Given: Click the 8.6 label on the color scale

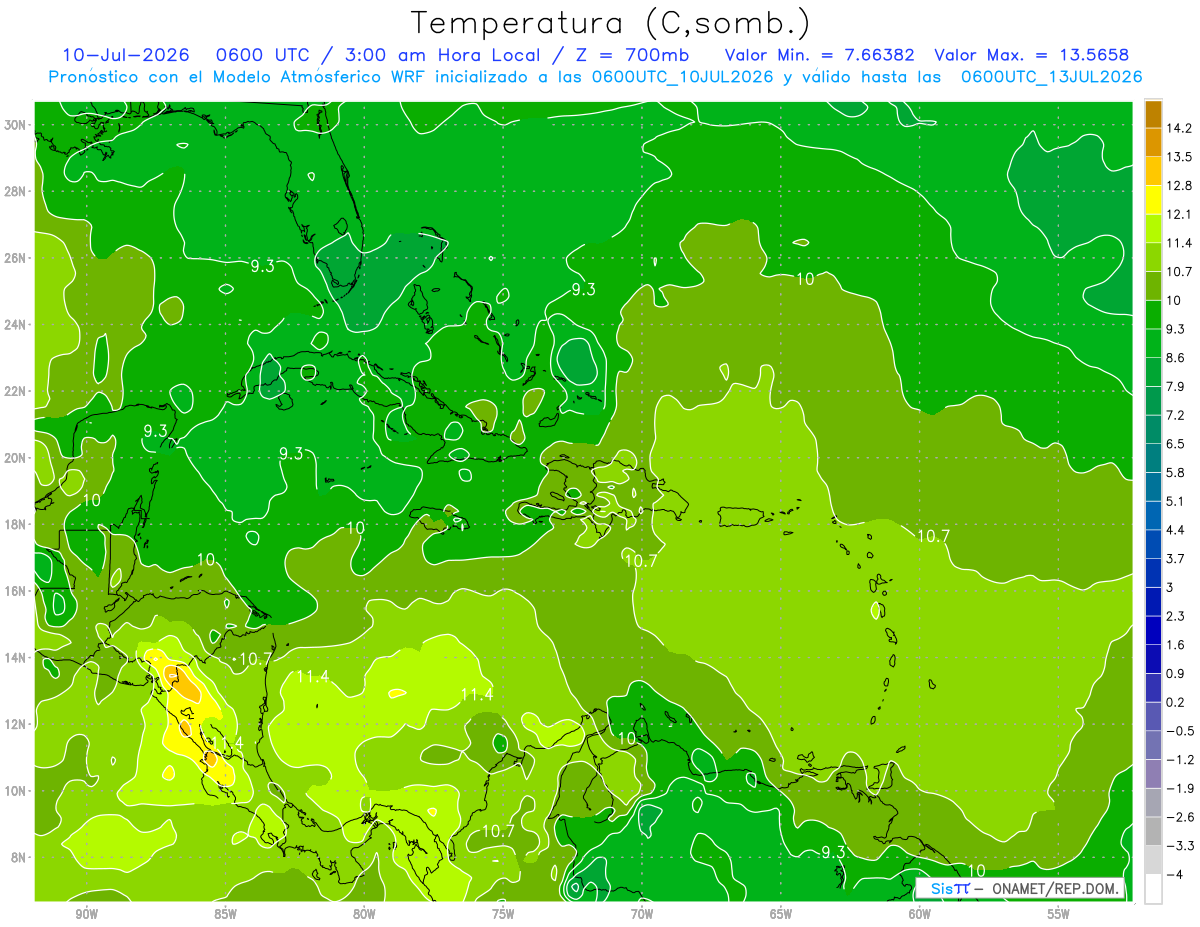Looking at the screenshot, I should (x=1175, y=358).
